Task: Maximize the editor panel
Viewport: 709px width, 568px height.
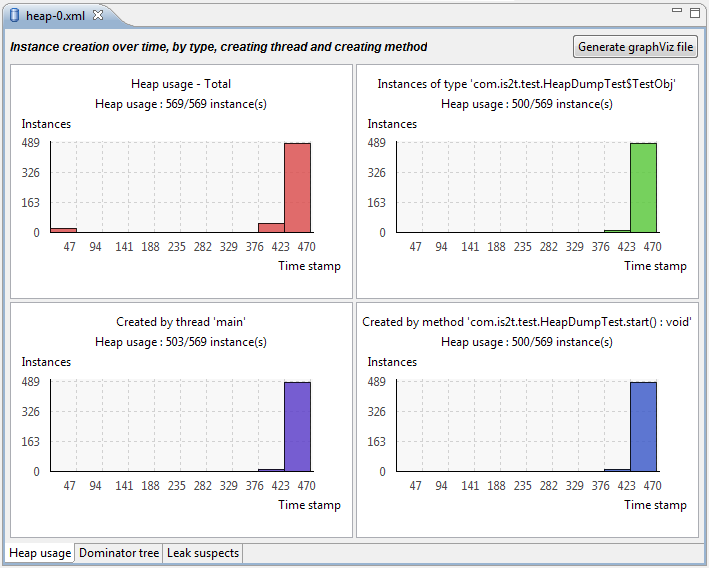Action: 695,12
